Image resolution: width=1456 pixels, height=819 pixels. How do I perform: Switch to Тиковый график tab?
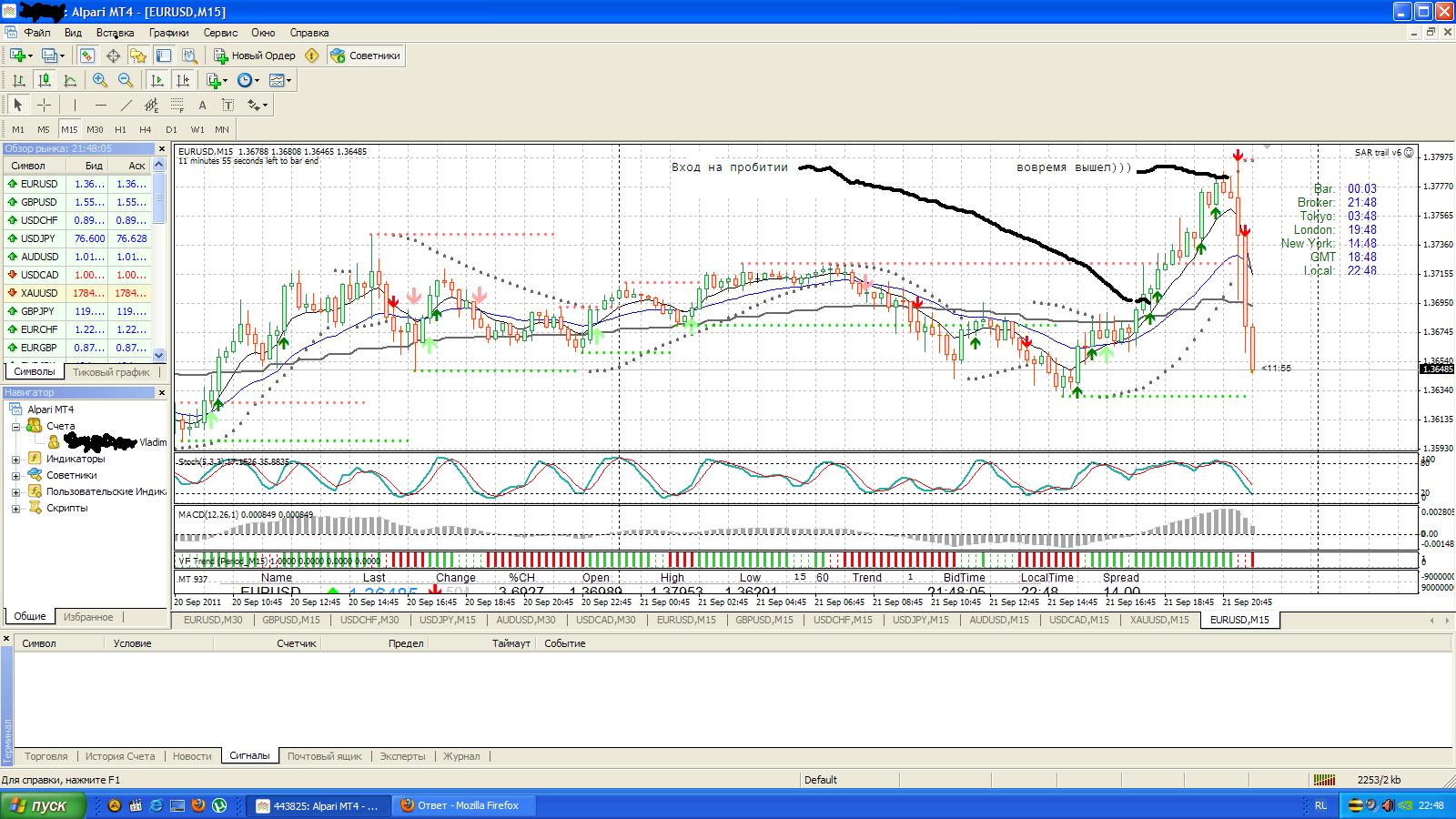click(x=111, y=371)
